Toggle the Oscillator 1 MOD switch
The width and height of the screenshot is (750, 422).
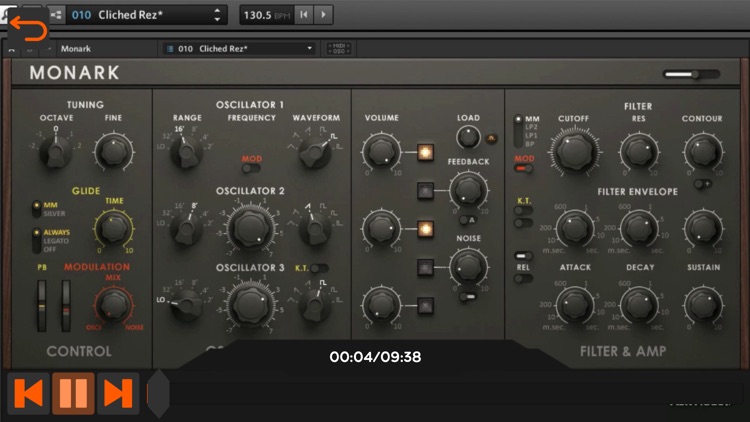pyautogui.click(x=251, y=168)
